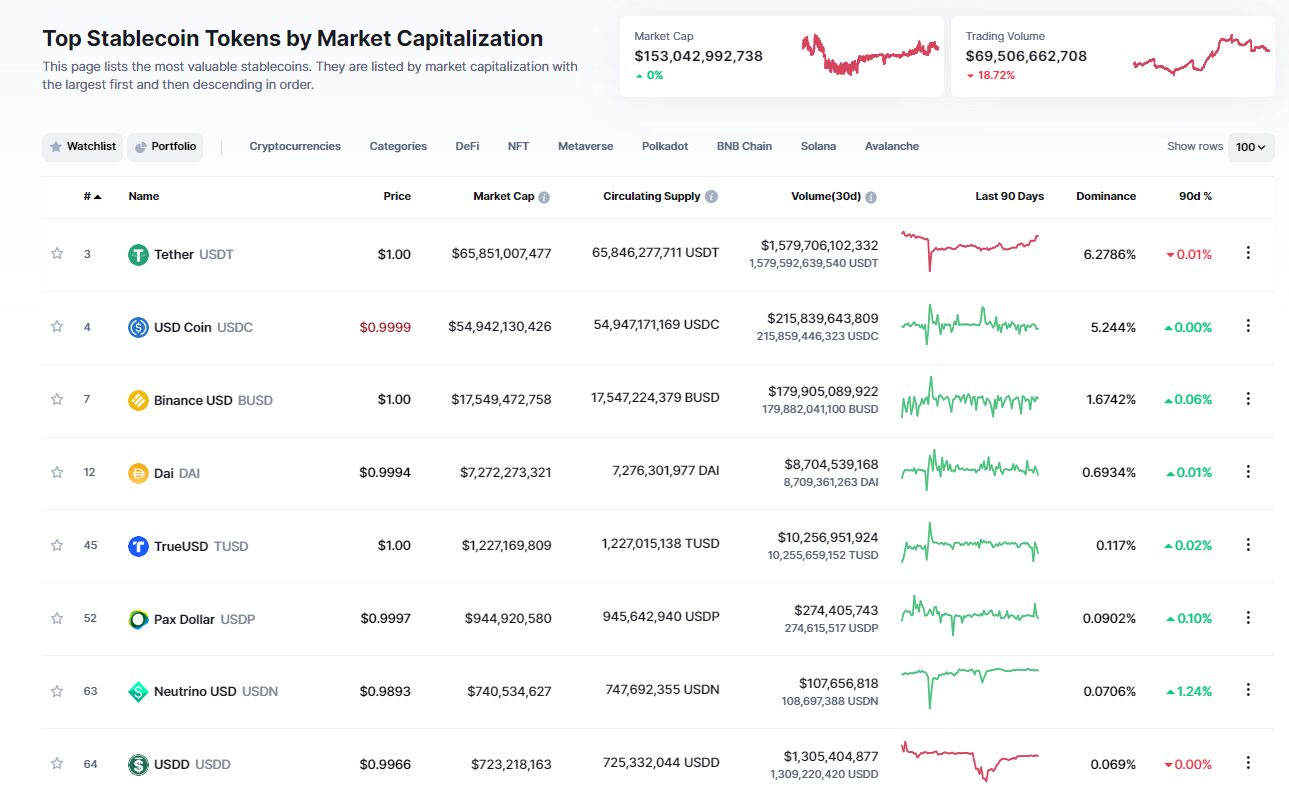Screen dimensions: 1289x798
Task: Click the USDD coin logo icon
Action: (138, 764)
